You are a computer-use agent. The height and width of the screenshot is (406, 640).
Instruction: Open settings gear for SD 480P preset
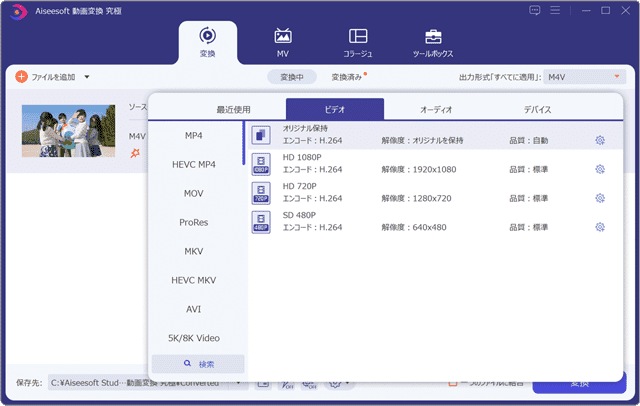[600, 227]
